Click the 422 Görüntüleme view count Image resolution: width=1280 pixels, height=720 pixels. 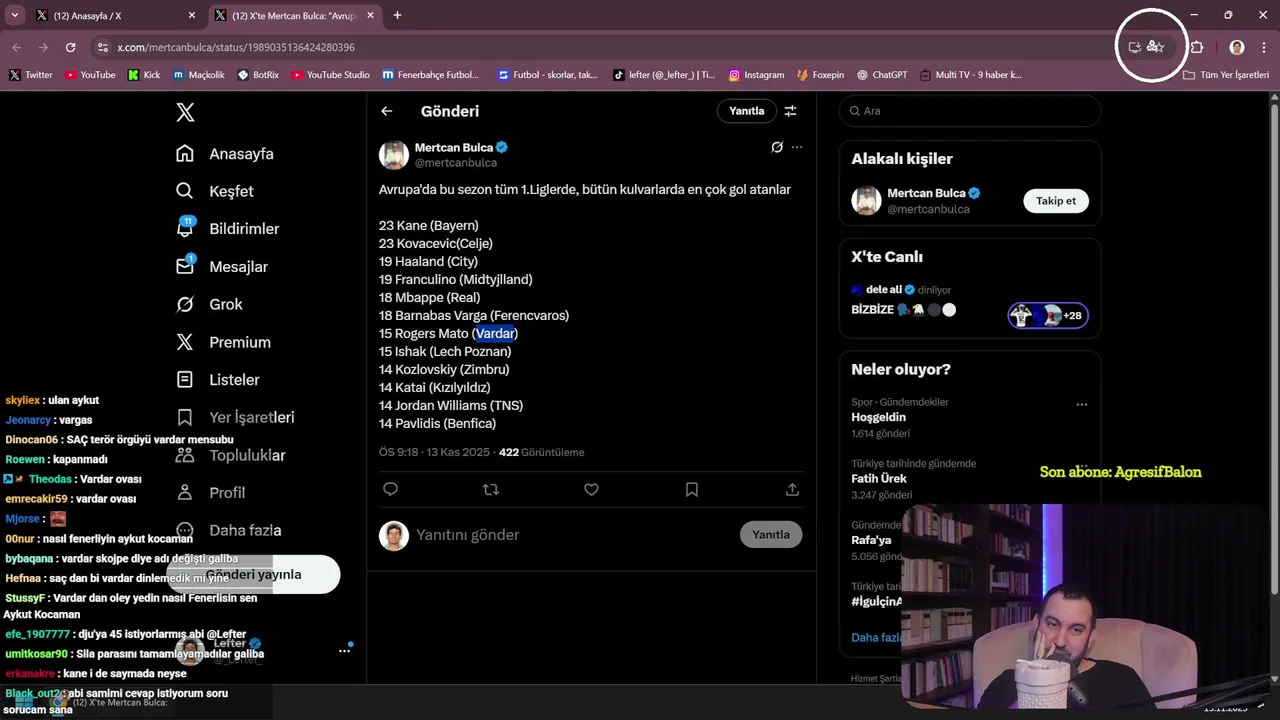point(541,452)
